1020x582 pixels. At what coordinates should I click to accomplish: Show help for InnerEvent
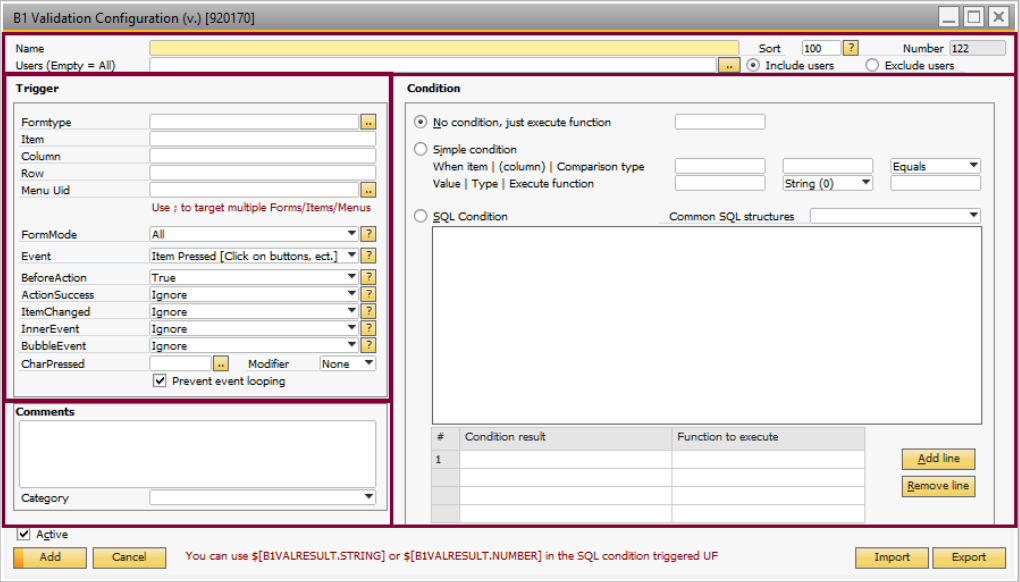tap(368, 328)
